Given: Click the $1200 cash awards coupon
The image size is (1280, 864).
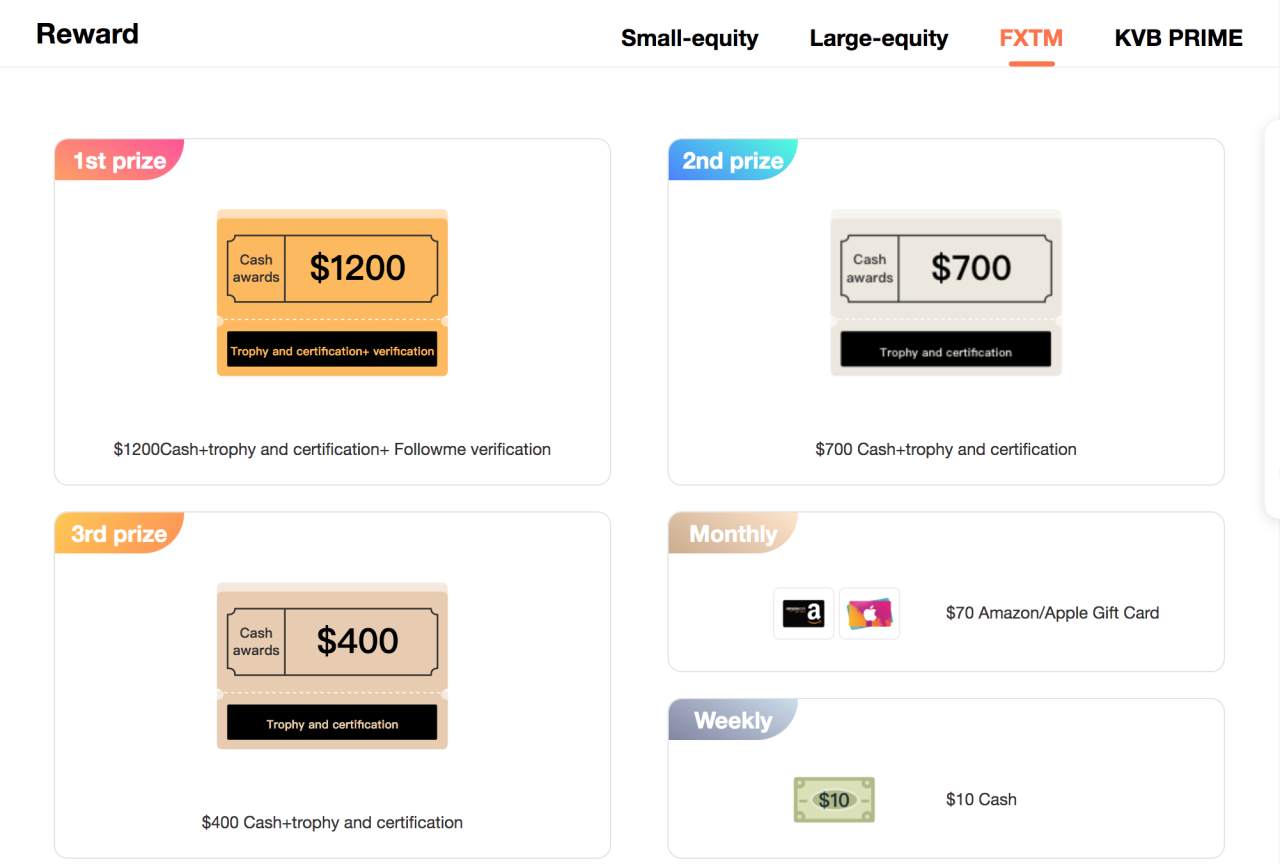Looking at the screenshot, I should (x=332, y=293).
